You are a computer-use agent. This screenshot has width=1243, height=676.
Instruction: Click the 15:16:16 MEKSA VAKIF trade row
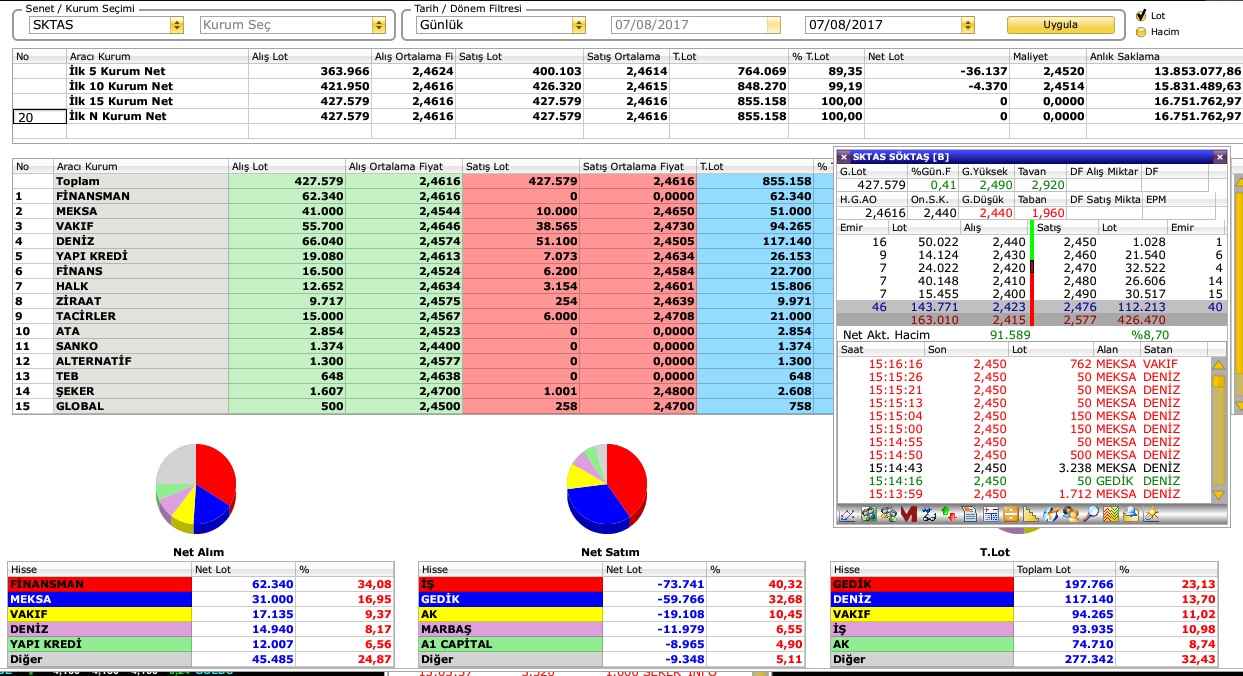(x=1023, y=364)
